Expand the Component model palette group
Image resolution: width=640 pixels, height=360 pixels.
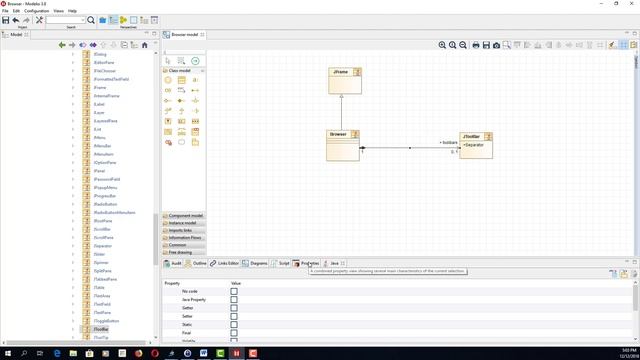184,216
